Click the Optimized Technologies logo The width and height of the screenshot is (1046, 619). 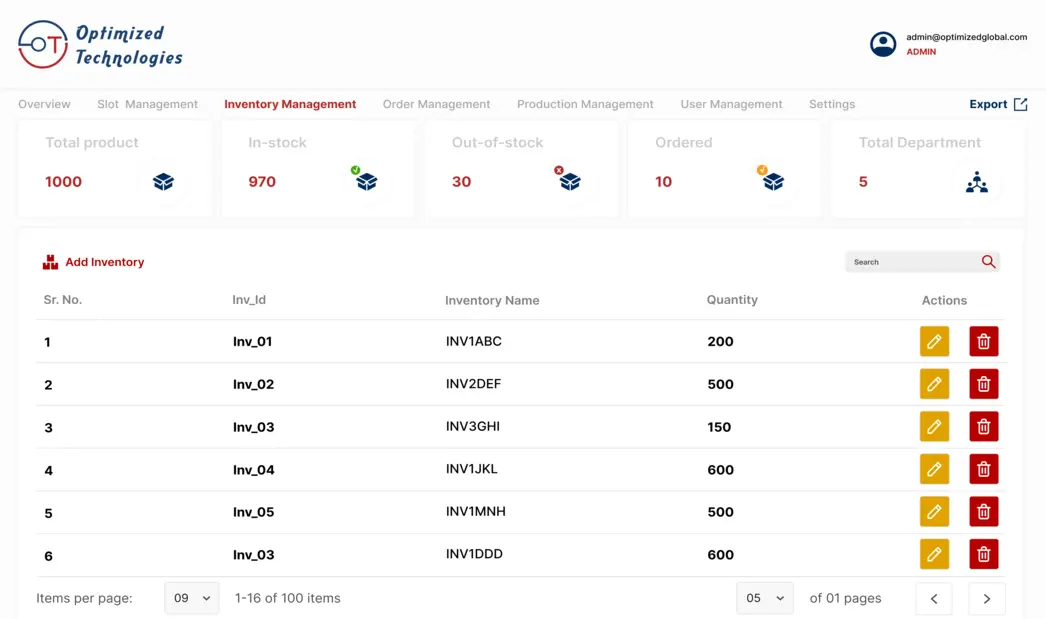[x=99, y=44]
